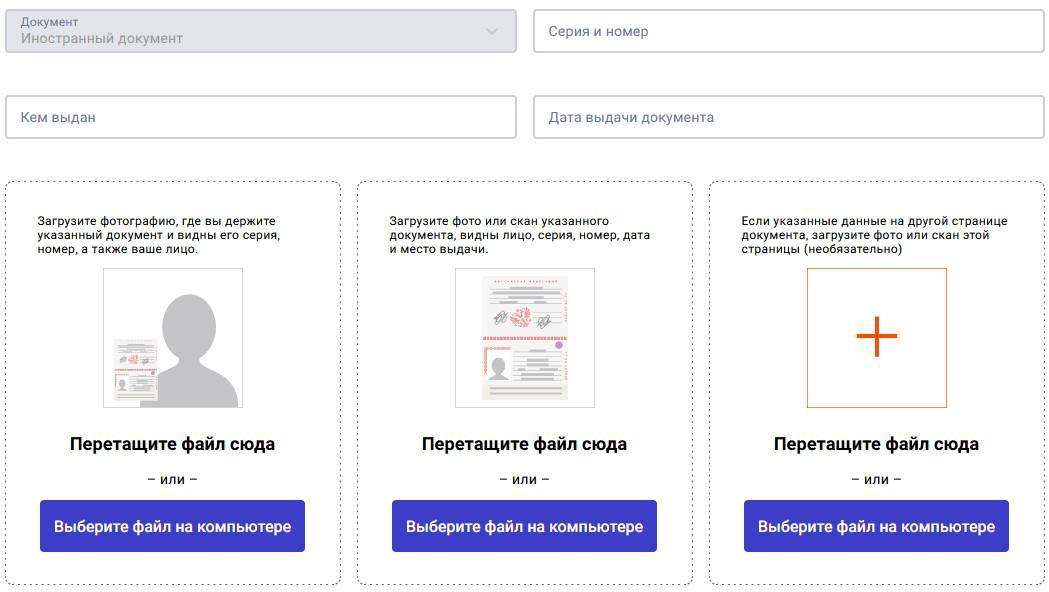Choose file button under passport scan upload
Image resolution: width=1049 pixels, height=592 pixels.
click(524, 526)
